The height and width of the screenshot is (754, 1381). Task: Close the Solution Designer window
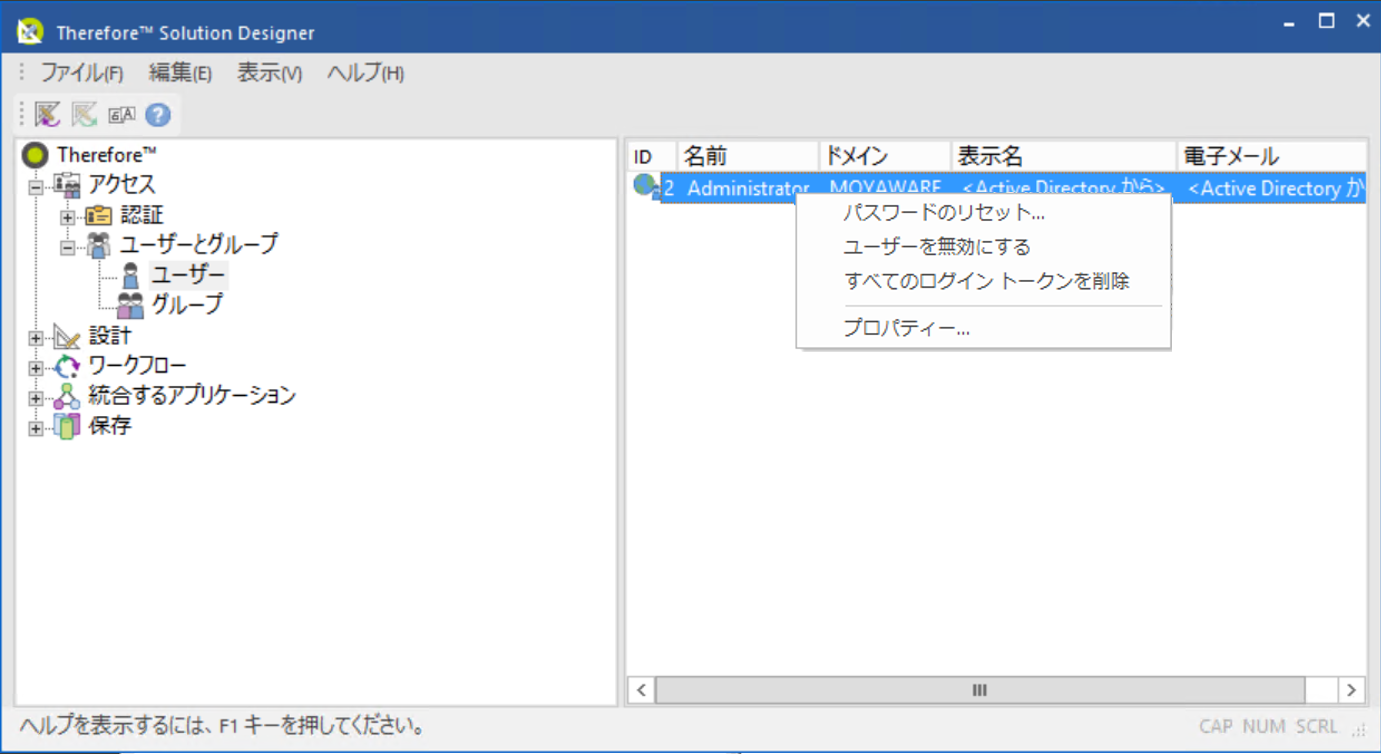pos(1364,21)
